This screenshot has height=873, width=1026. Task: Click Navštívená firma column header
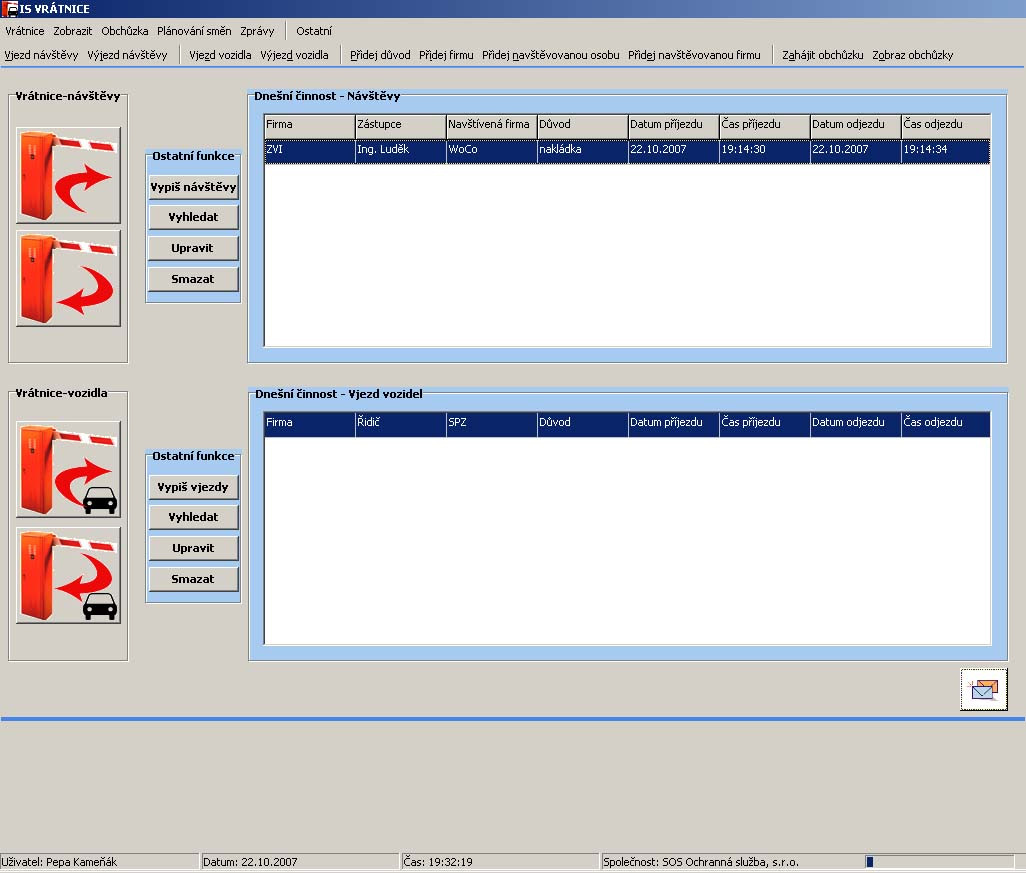[491, 126]
